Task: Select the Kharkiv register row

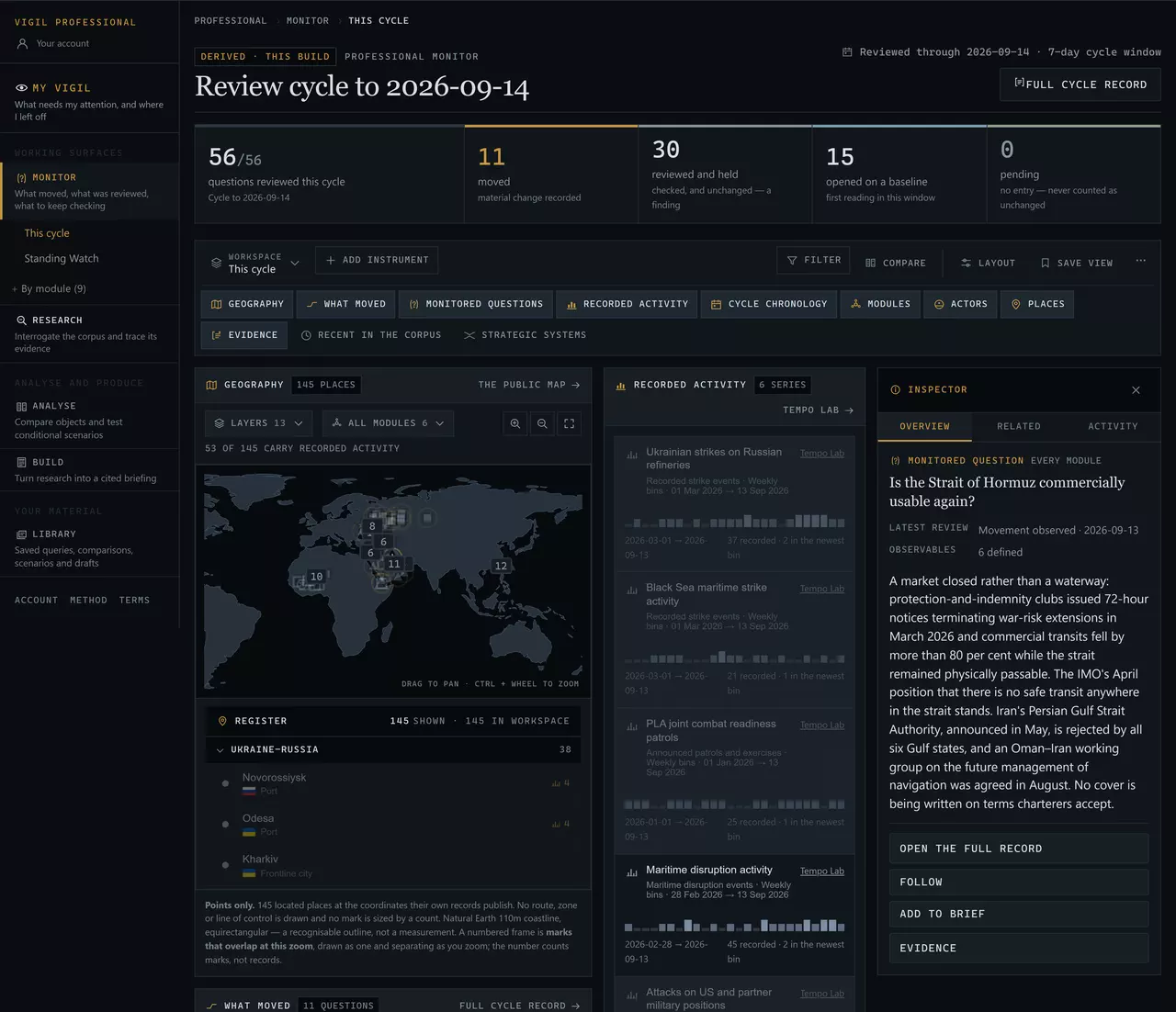Action: (393, 865)
